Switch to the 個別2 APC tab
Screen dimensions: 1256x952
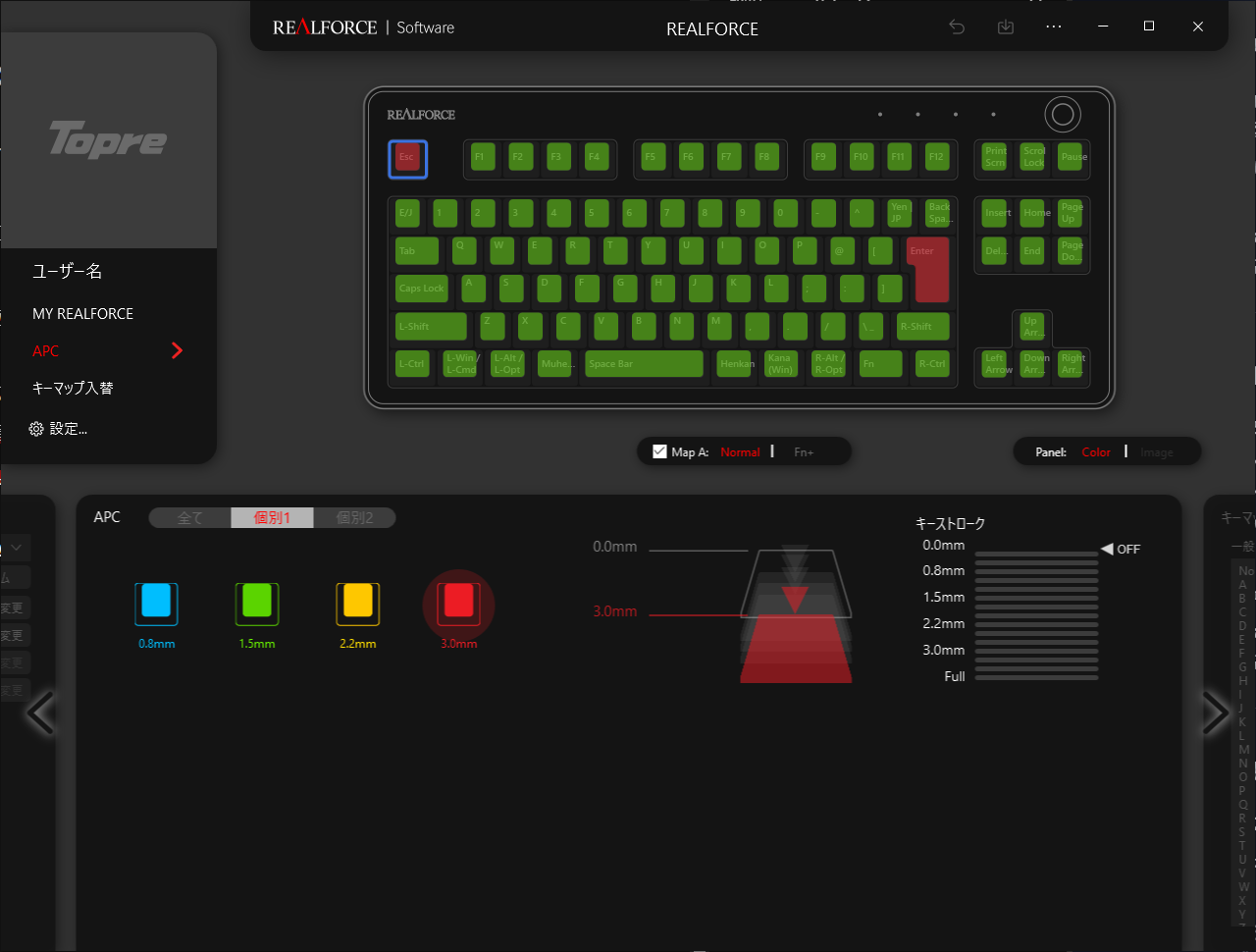pos(354,517)
